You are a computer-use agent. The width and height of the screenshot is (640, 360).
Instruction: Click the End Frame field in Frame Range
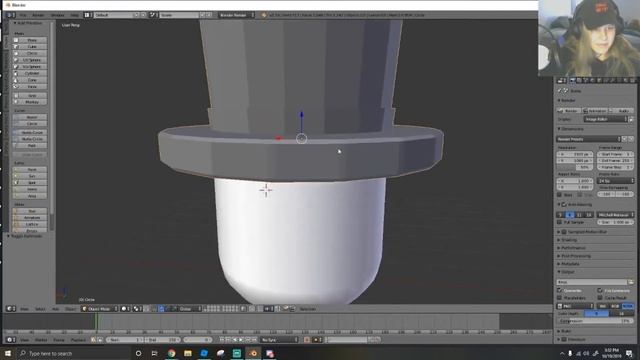[x=616, y=161]
